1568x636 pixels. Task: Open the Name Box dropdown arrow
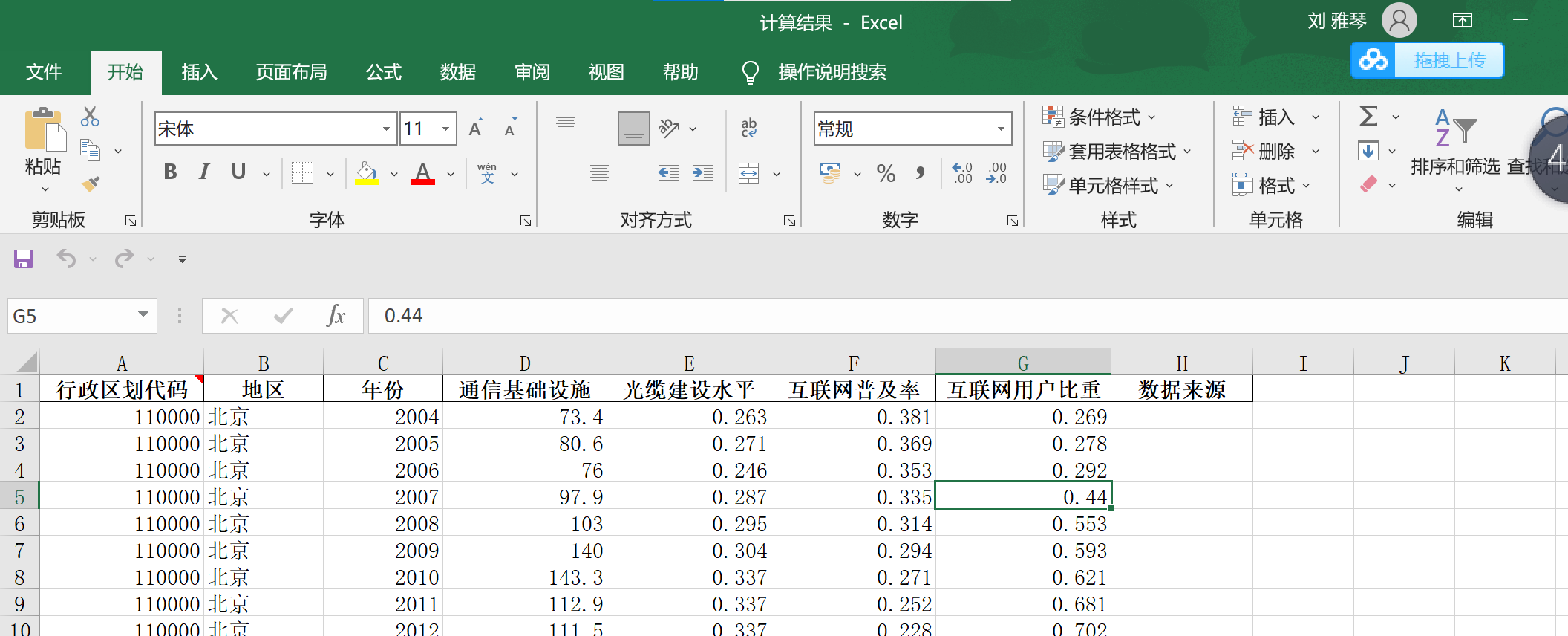(143, 315)
